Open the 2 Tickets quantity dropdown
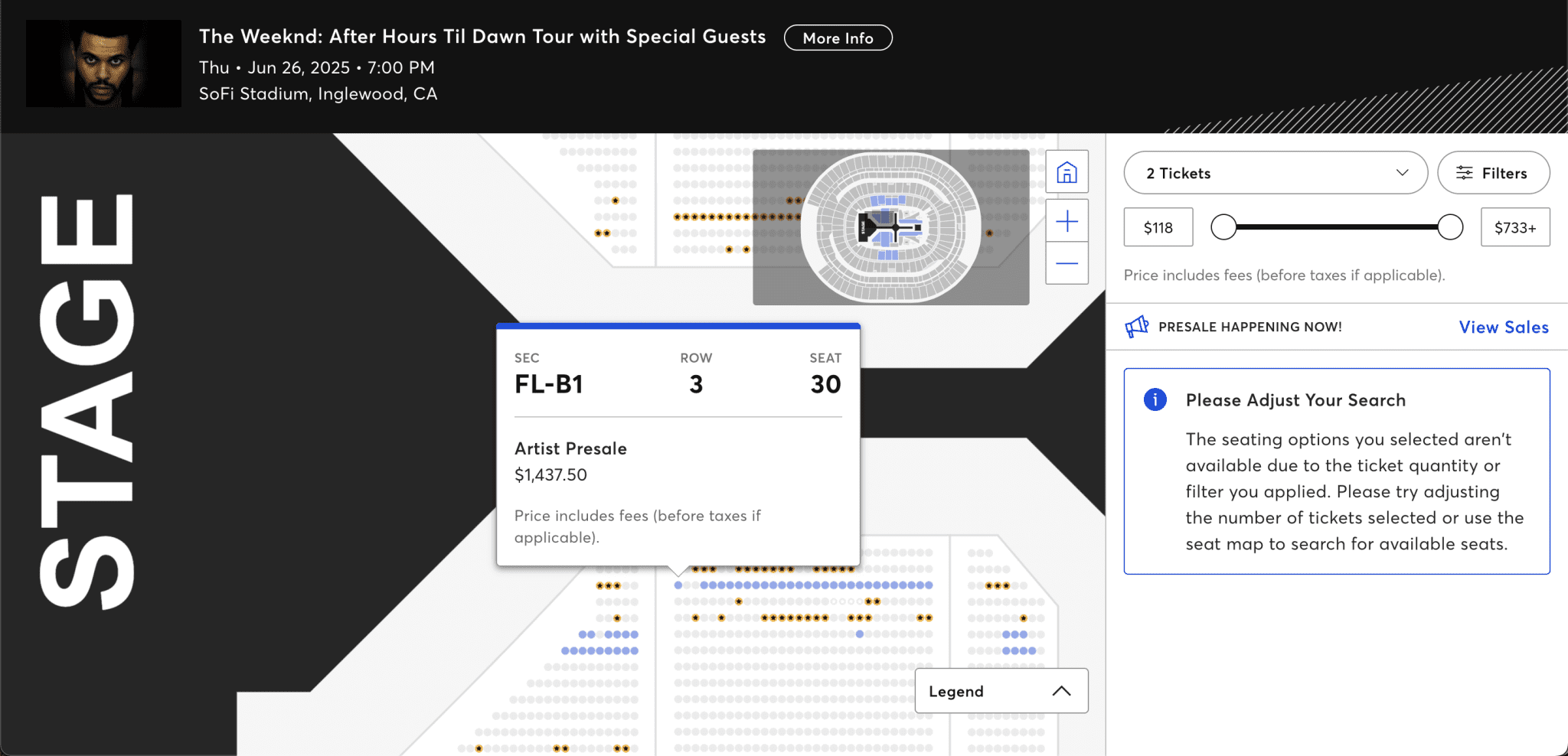 coord(1275,173)
